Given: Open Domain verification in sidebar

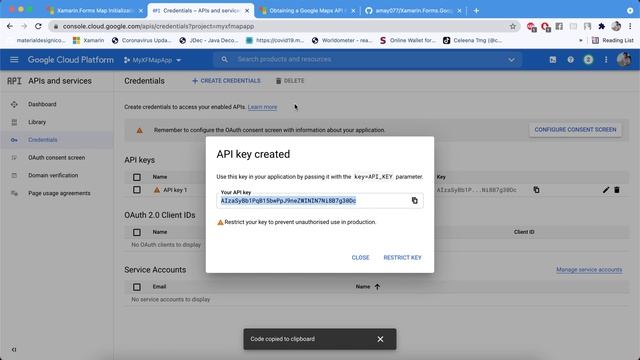Looking at the screenshot, I should tap(53, 175).
